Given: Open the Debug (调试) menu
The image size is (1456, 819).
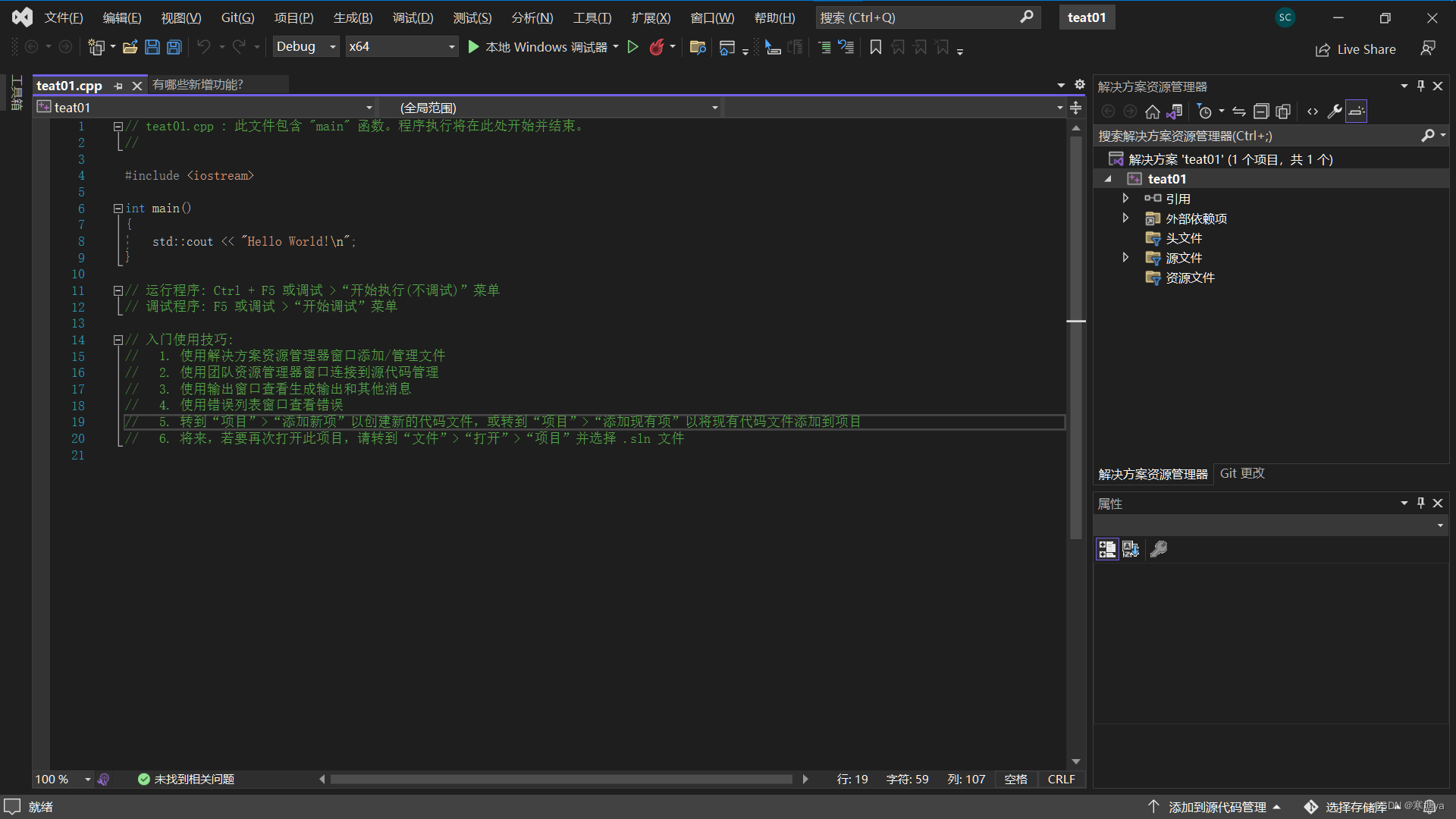Looking at the screenshot, I should coord(413,17).
